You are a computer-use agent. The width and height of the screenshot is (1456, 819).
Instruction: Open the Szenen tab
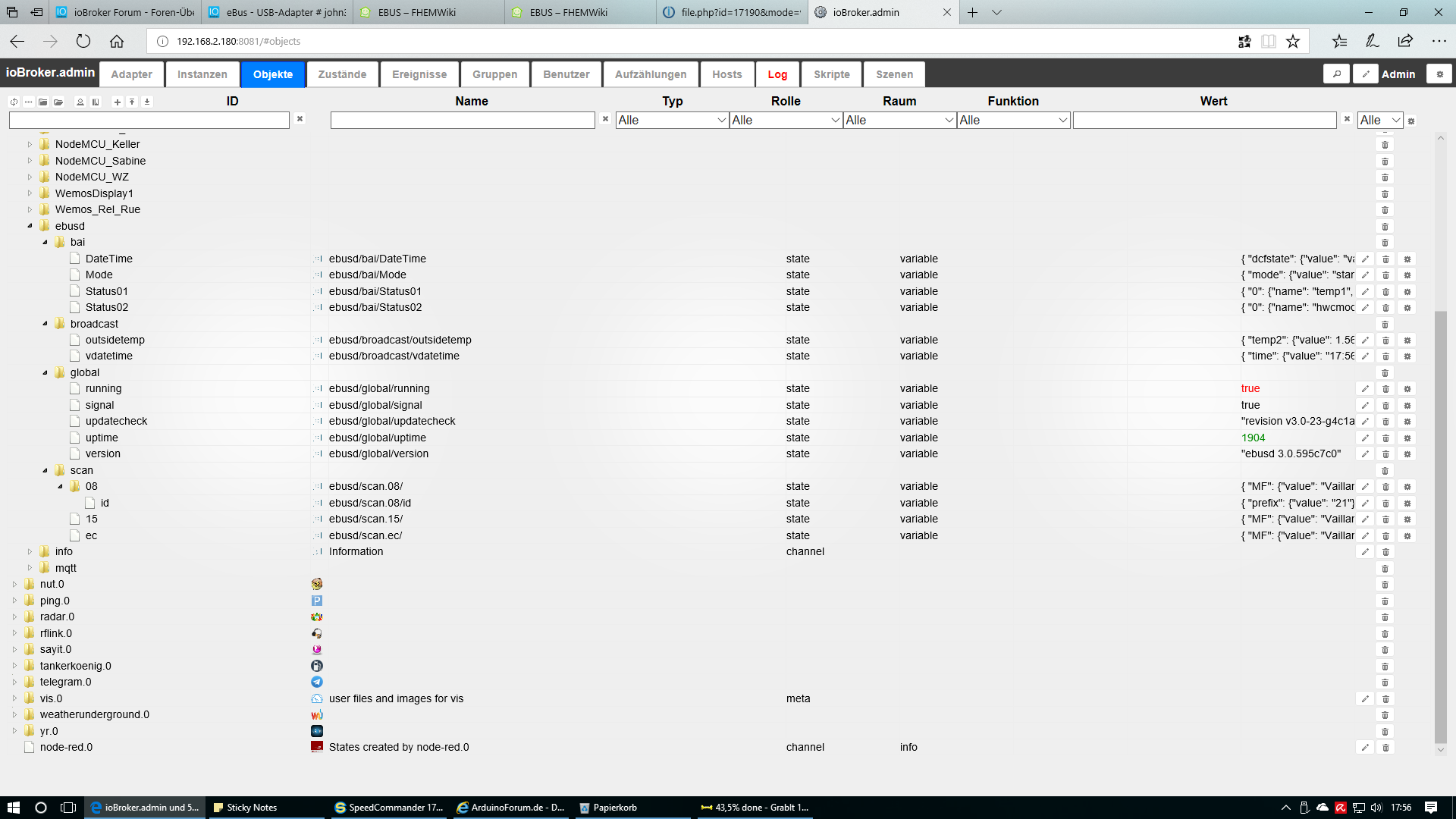tap(894, 74)
